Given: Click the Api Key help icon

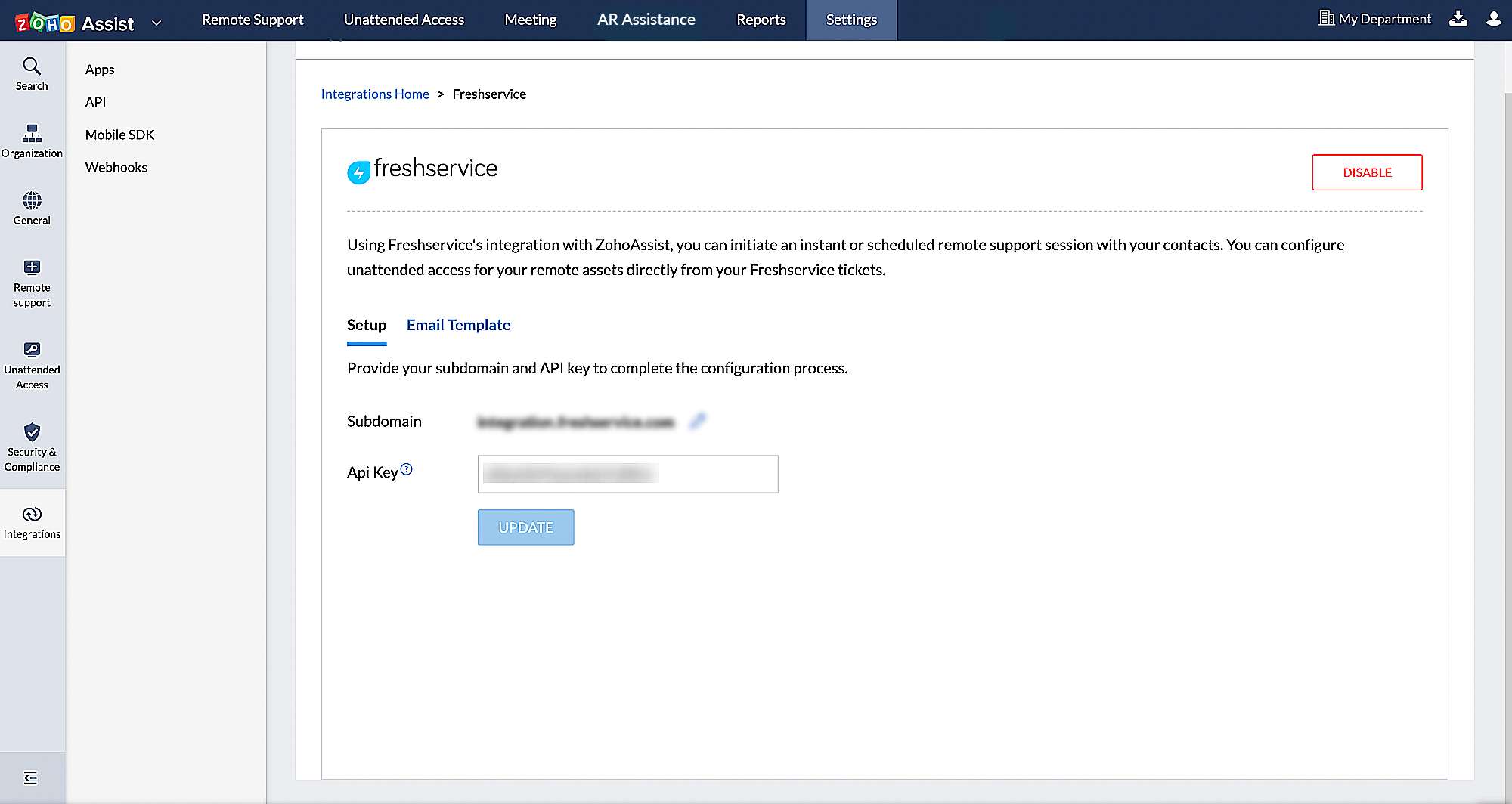Looking at the screenshot, I should point(407,469).
